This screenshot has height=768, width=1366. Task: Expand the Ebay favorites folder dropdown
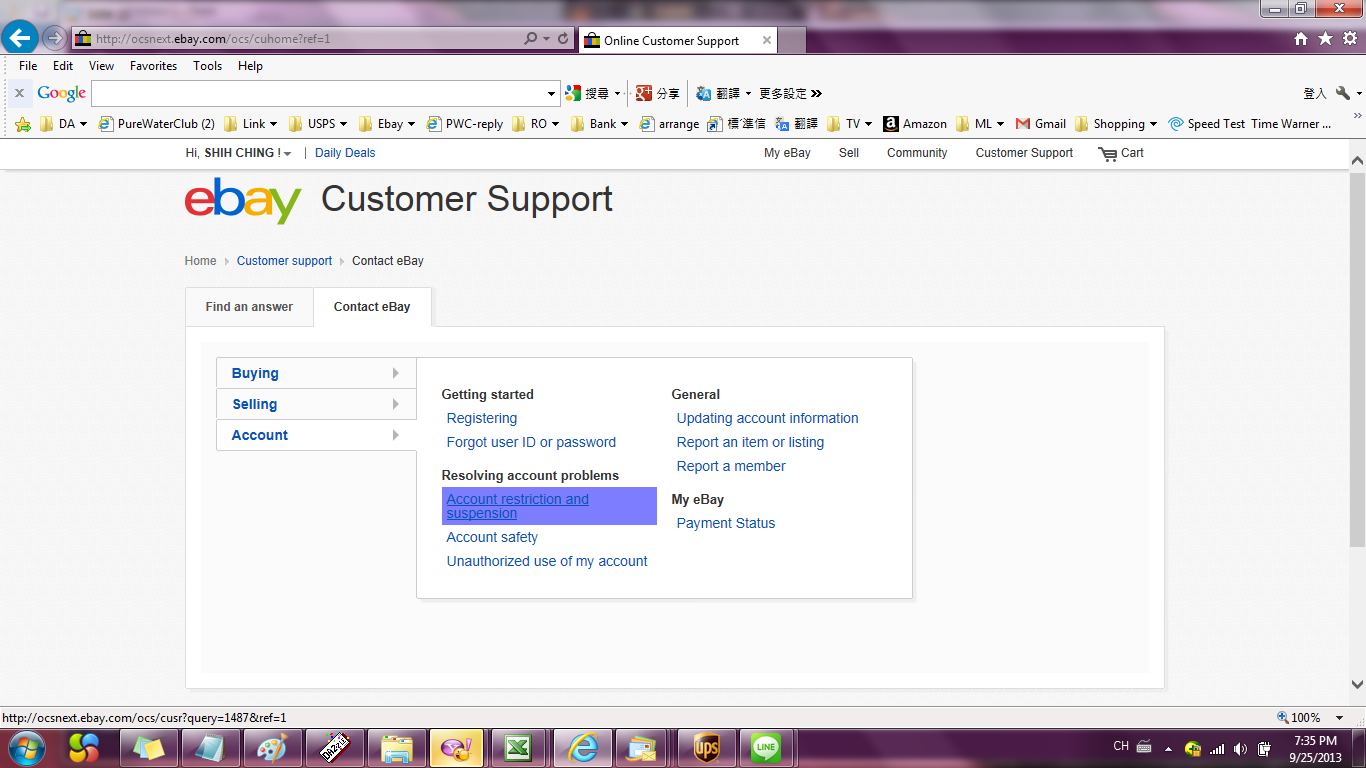(x=411, y=124)
